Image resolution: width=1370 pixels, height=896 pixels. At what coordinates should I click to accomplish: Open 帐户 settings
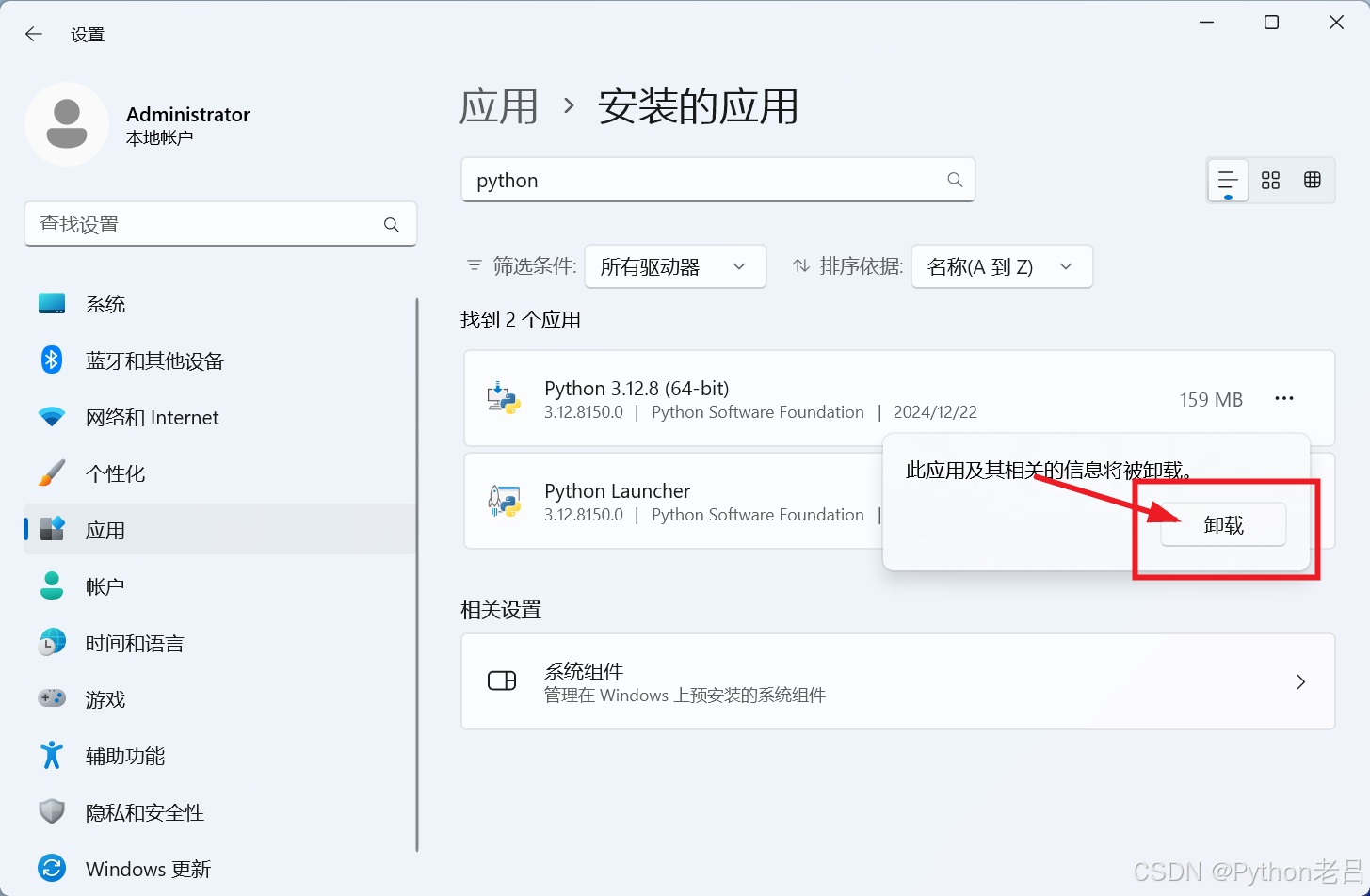pos(218,586)
